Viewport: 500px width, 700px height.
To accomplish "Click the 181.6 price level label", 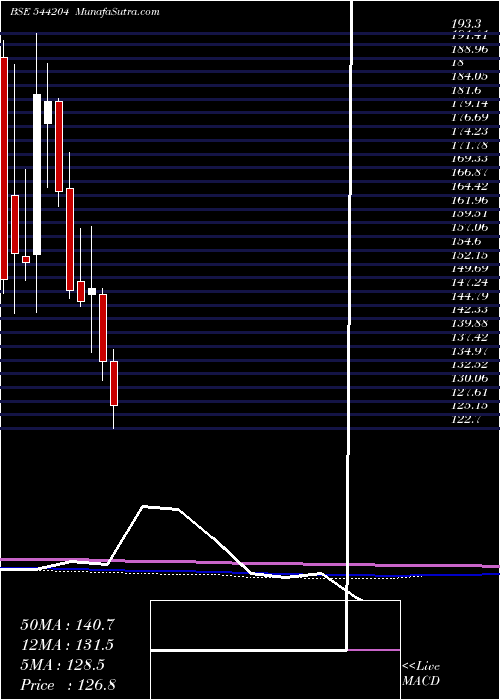I will (467, 90).
